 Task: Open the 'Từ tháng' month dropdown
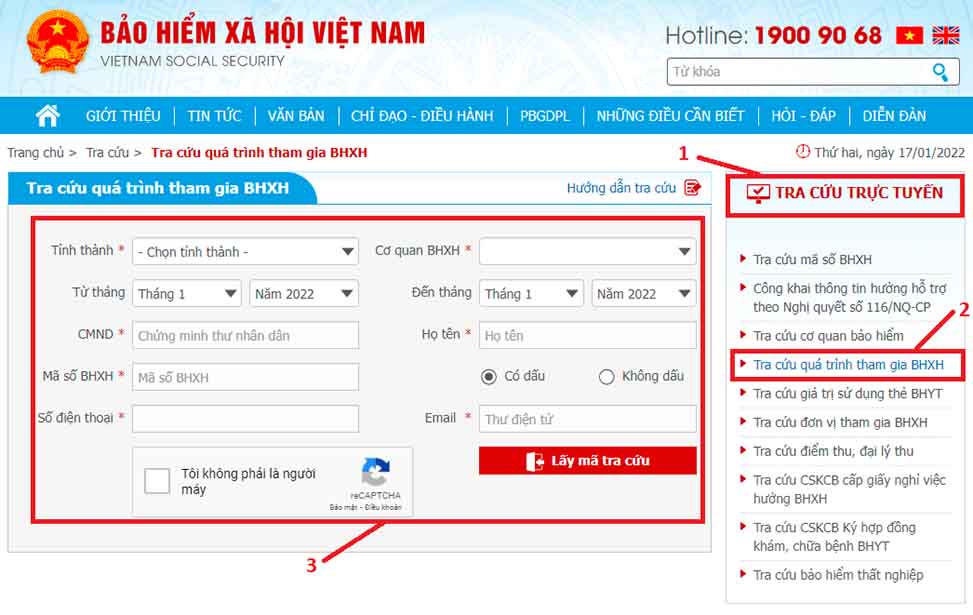[x=186, y=294]
